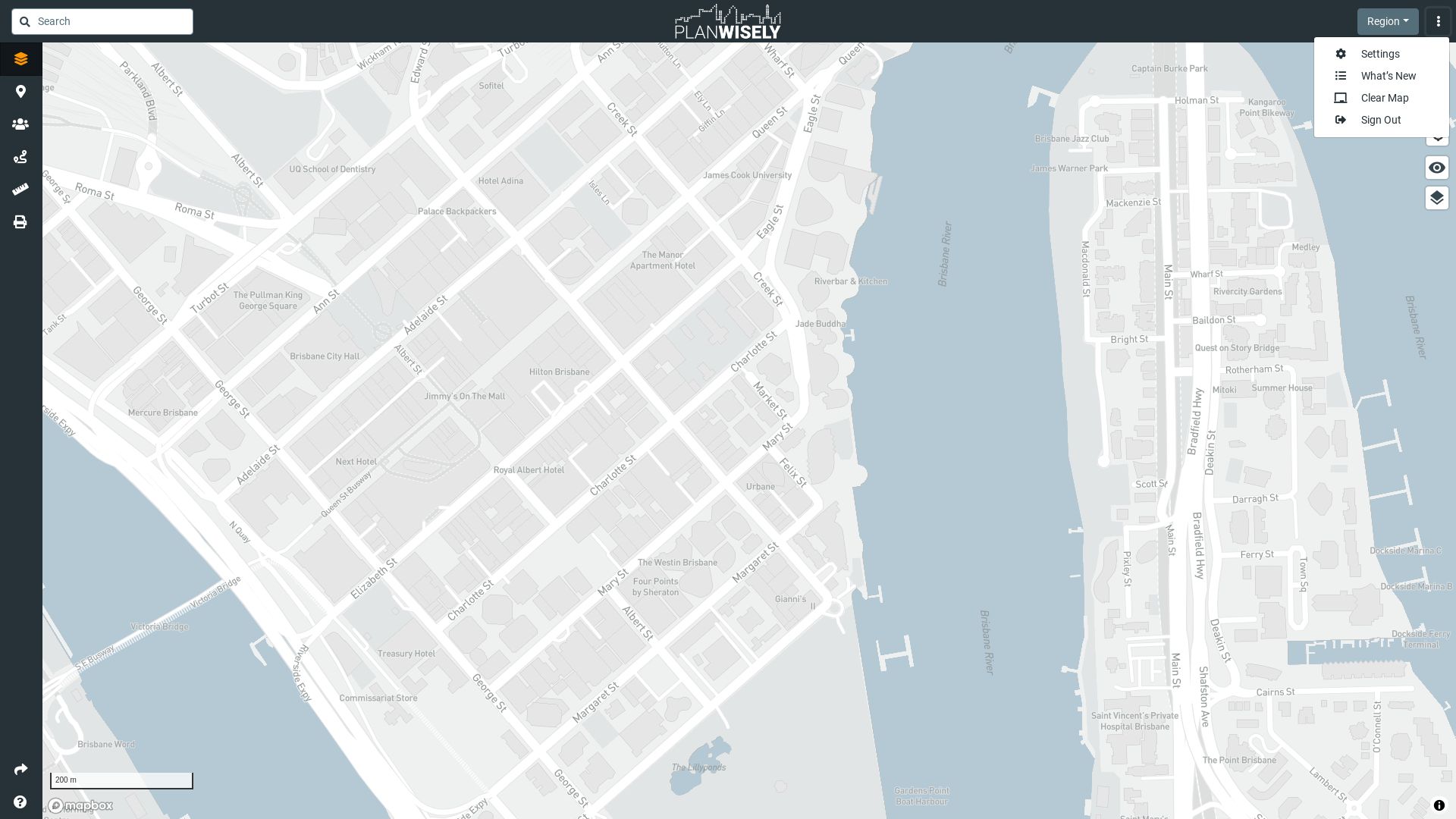
Task: Click the Layer stack icon on map
Action: click(1437, 198)
